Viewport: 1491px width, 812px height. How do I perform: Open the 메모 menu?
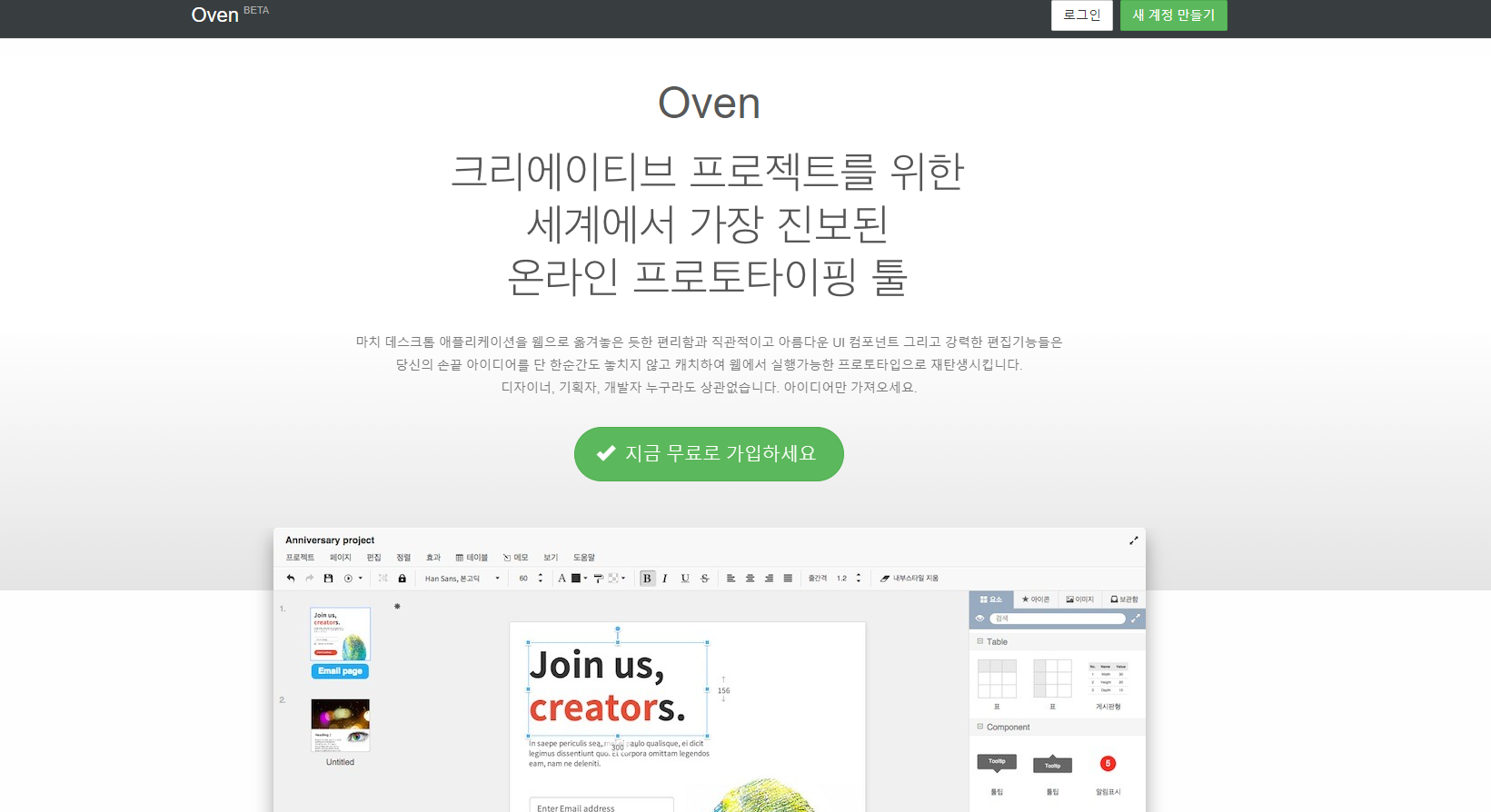515,558
